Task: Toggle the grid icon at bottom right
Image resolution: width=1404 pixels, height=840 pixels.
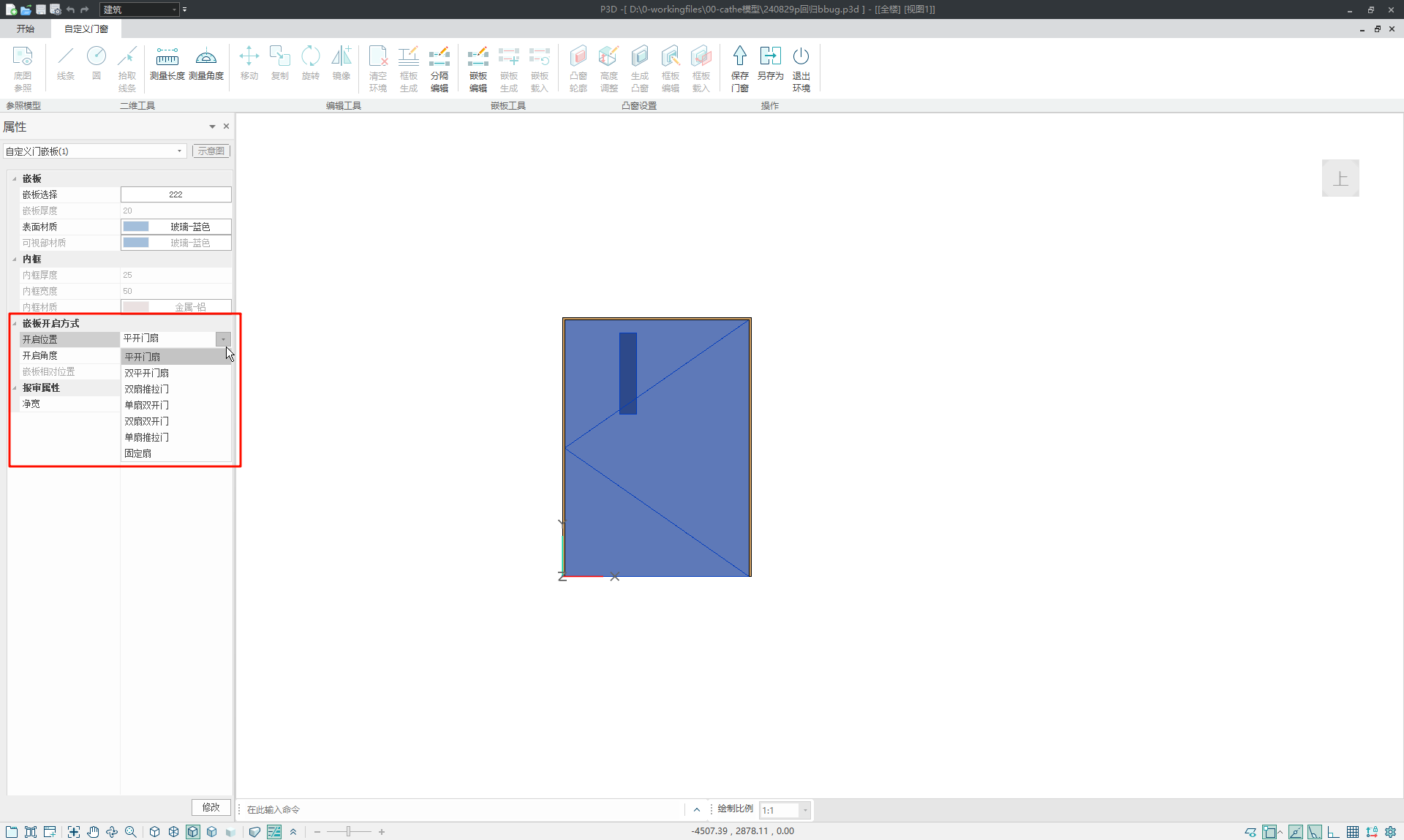Action: click(1352, 831)
